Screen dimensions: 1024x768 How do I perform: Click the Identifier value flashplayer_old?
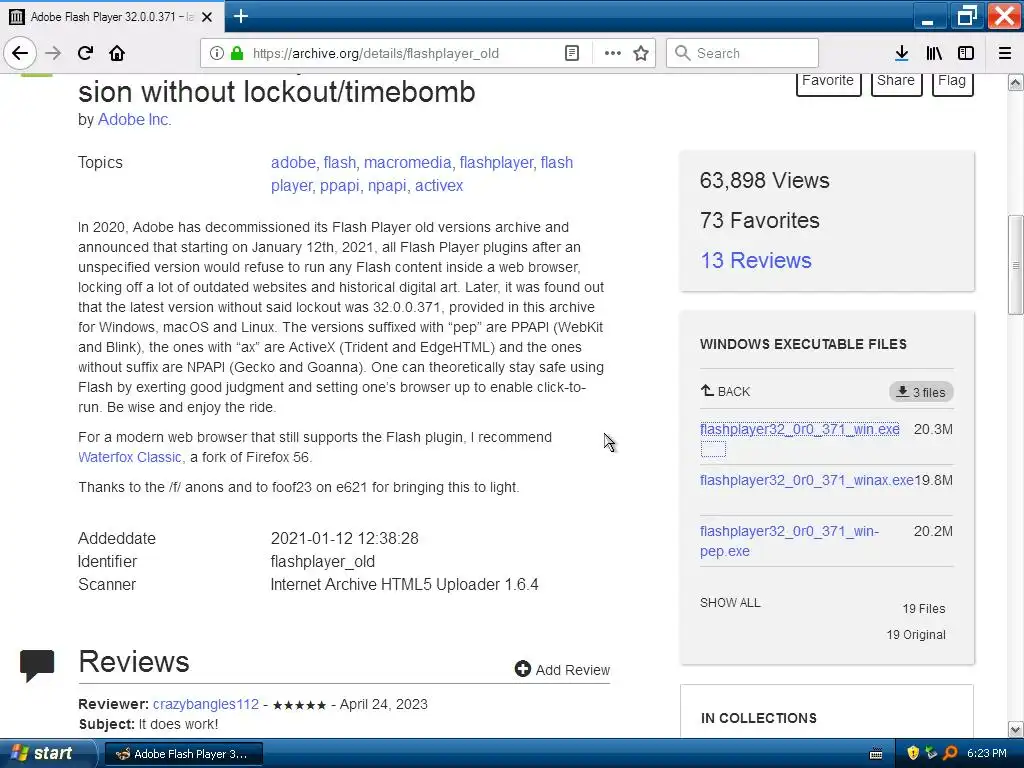pos(323,562)
